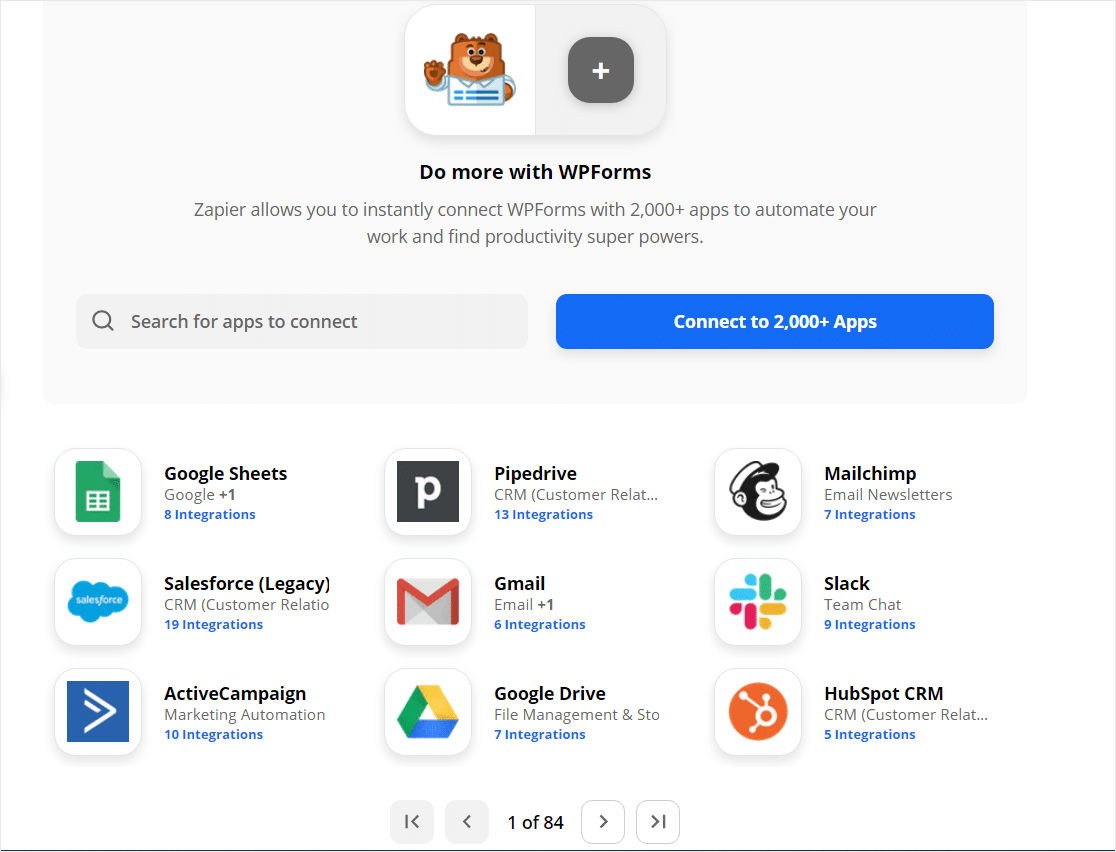The width and height of the screenshot is (1116, 852).
Task: Open Gmail 6 Integrations link
Action: pyautogui.click(x=539, y=624)
